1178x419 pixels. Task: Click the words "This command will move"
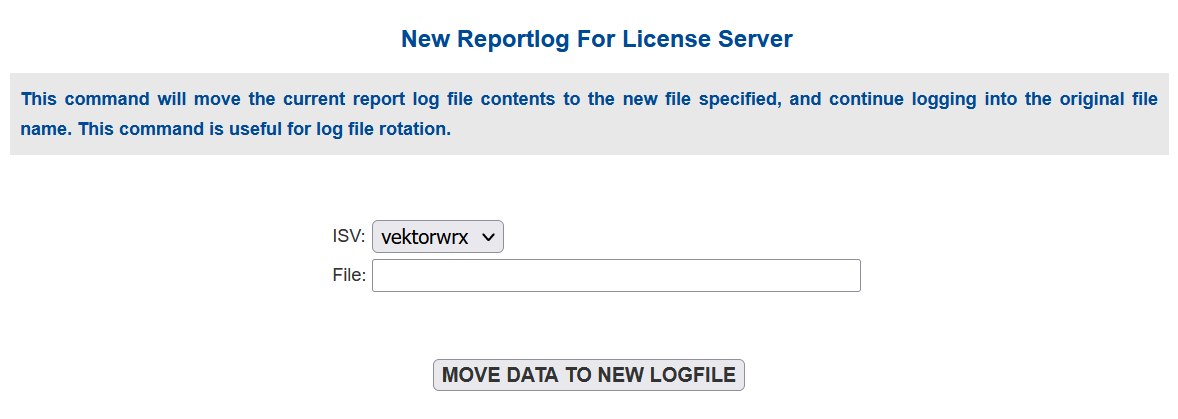[111, 99]
